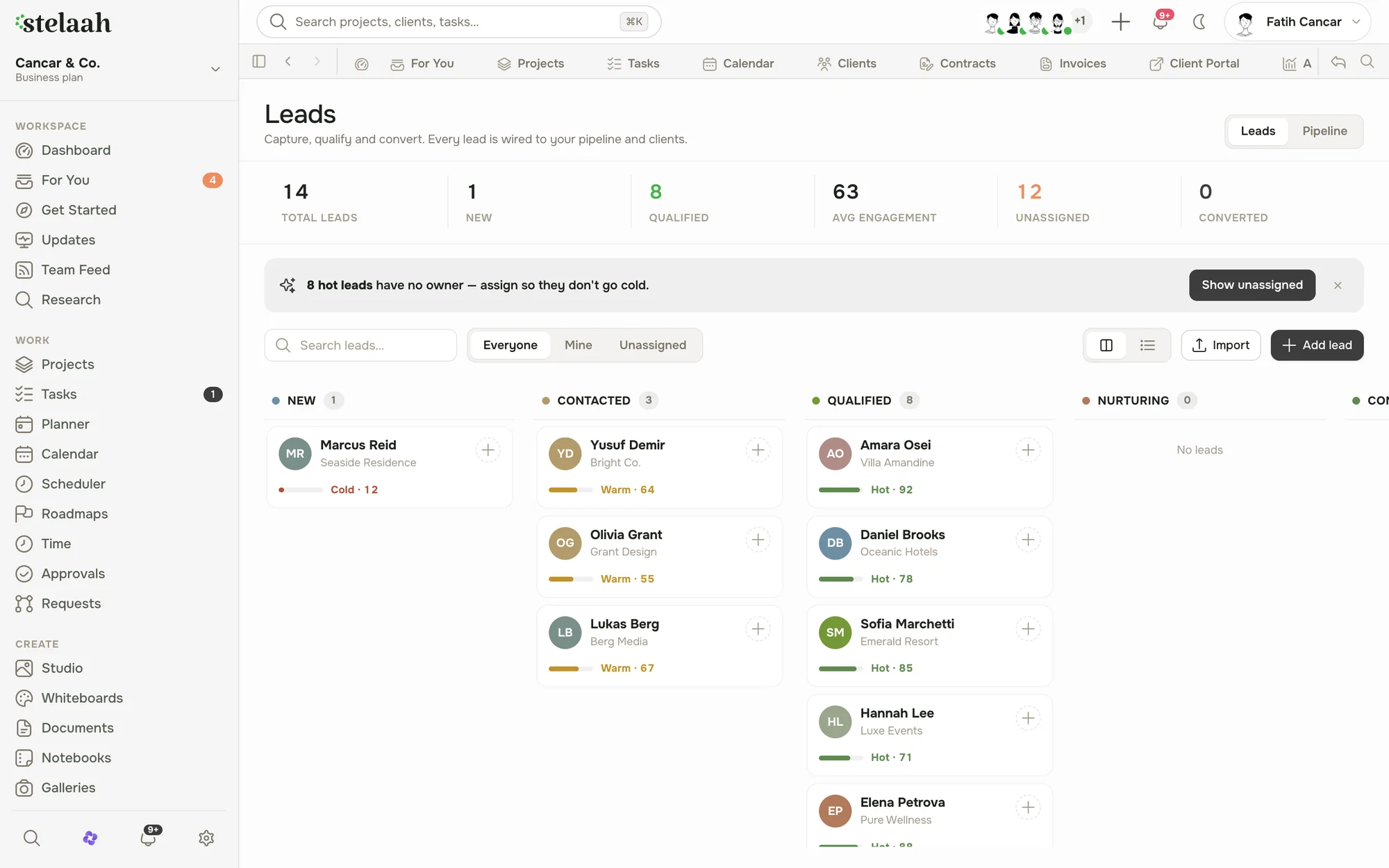Click plus on Daniel Brooks card
The width and height of the screenshot is (1389, 868).
coord(1029,540)
